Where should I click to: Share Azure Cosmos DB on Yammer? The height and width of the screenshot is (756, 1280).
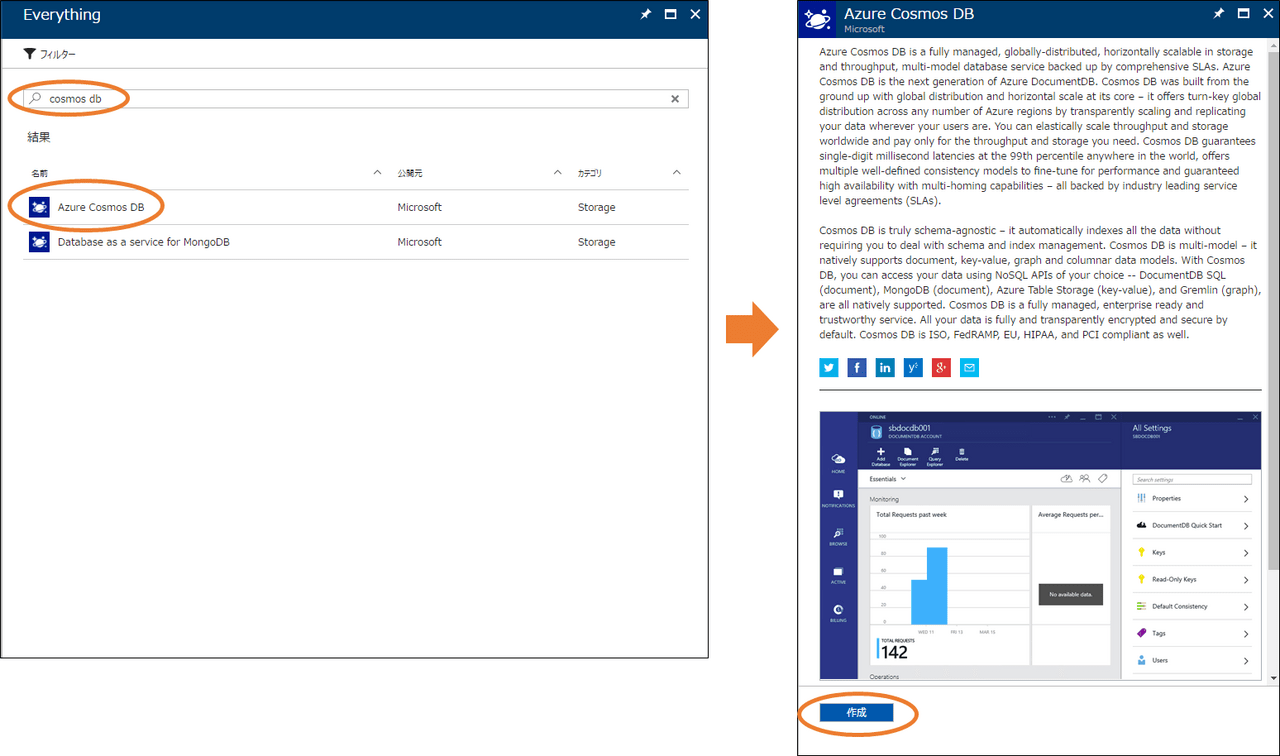913,368
